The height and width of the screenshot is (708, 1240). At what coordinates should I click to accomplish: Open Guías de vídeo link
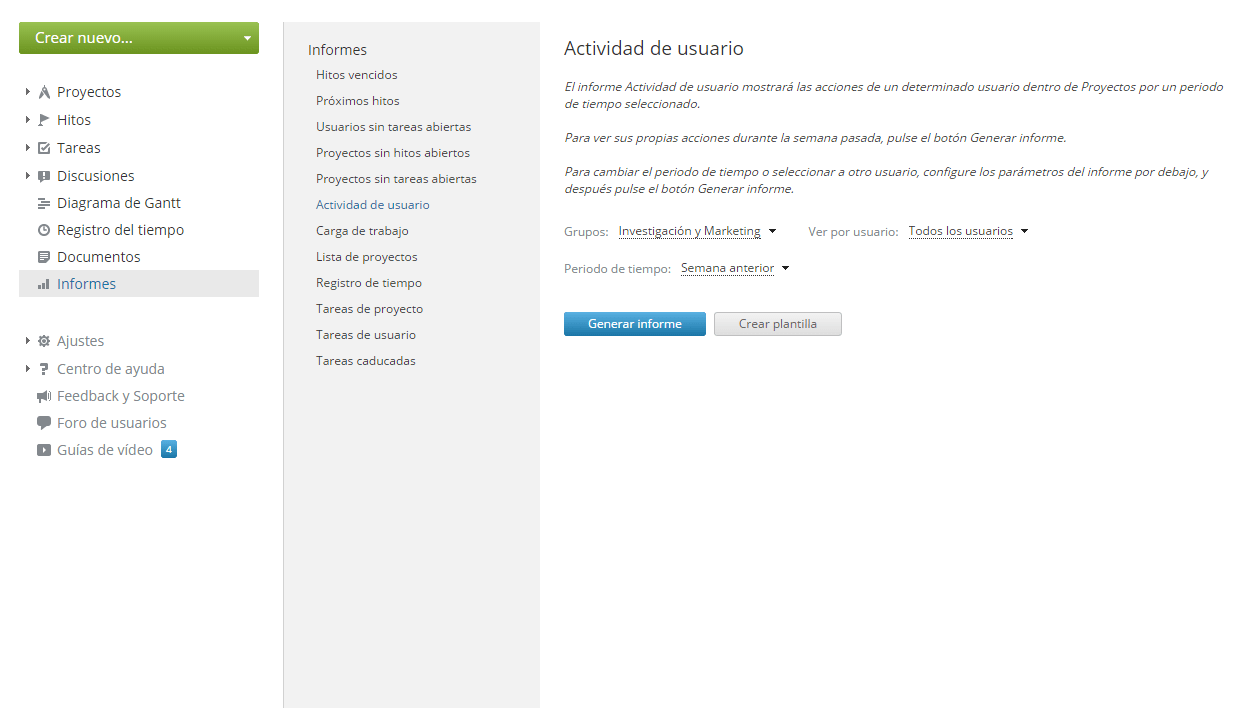pyautogui.click(x=105, y=450)
